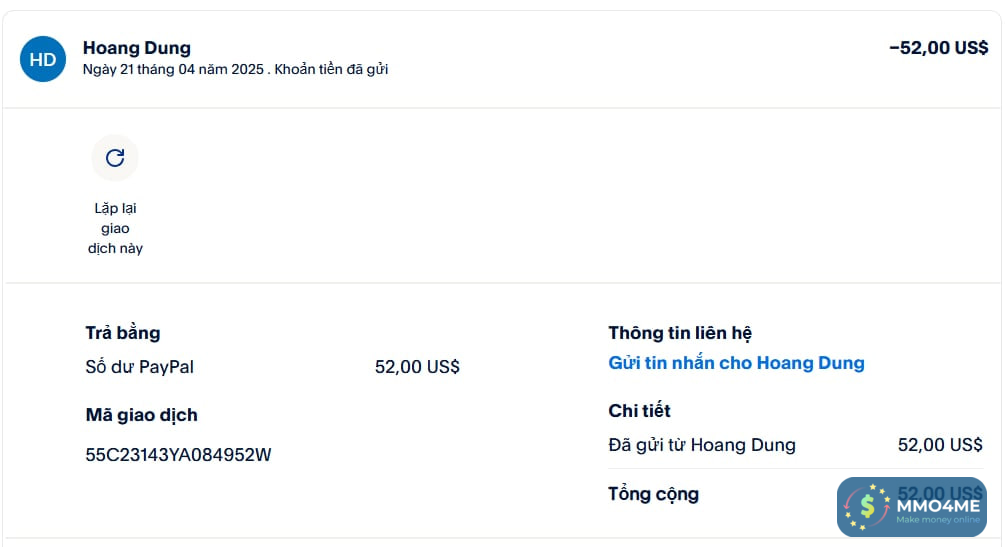The image size is (1005, 547).
Task: Click "Số dư PayPal" payment method
Action: [x=140, y=367]
